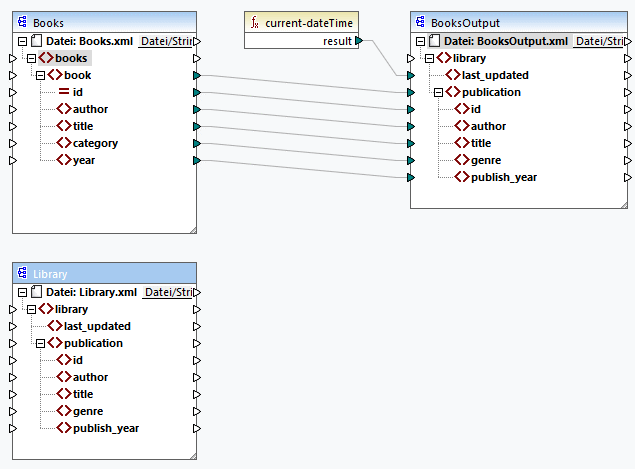Collapse the publication node in BooksOutput
Image resolution: width=635 pixels, height=469 pixels.
point(438,92)
